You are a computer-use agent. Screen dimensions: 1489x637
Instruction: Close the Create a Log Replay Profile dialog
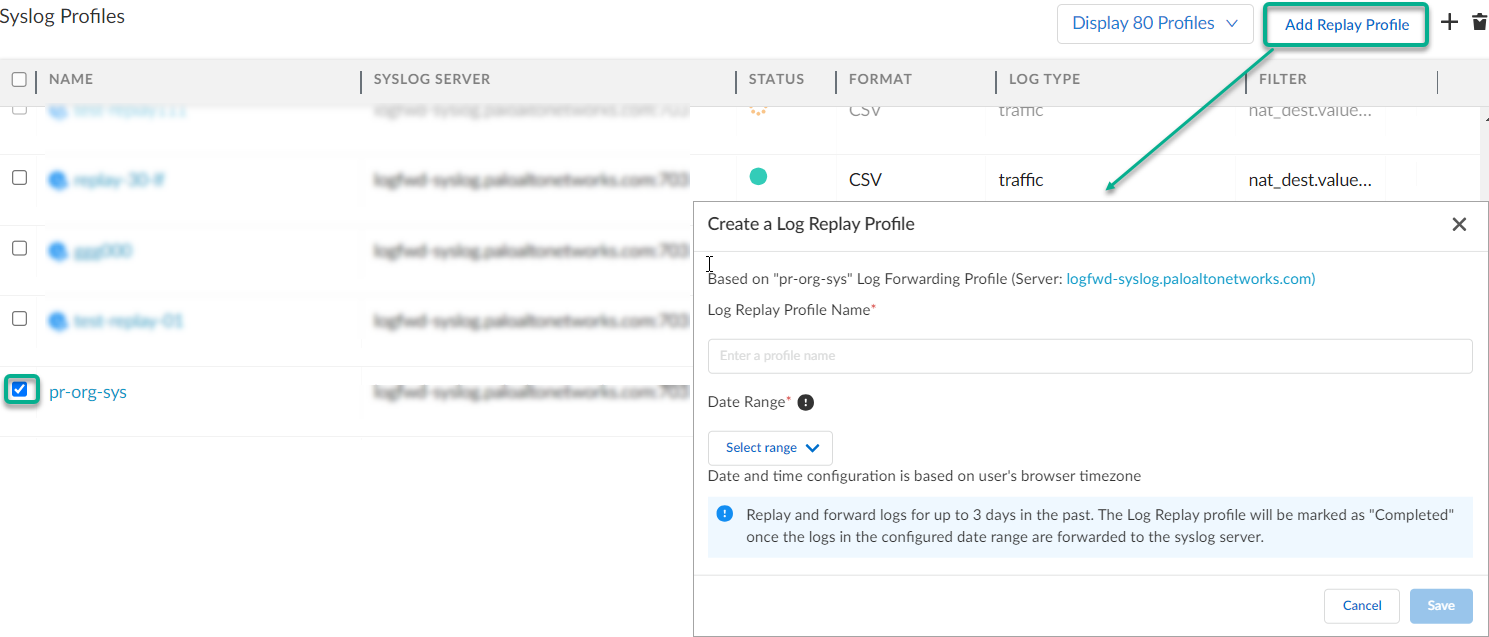pyautogui.click(x=1459, y=225)
